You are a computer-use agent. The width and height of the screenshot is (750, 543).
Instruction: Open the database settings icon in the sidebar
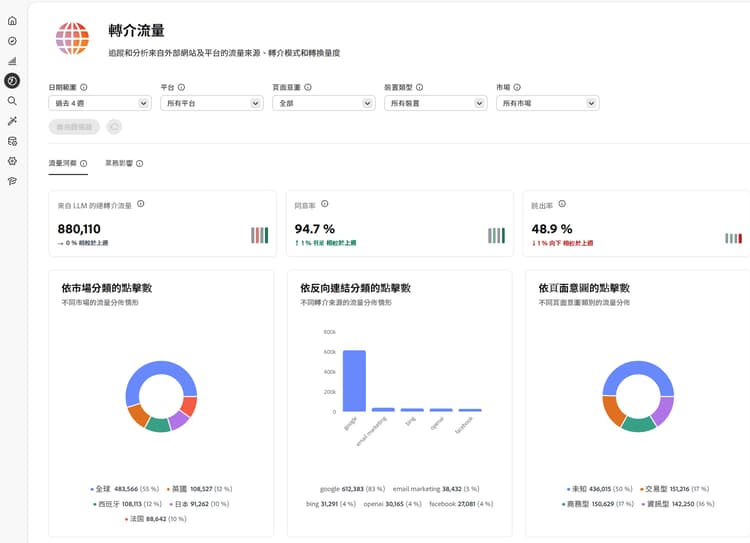pyautogui.click(x=12, y=141)
